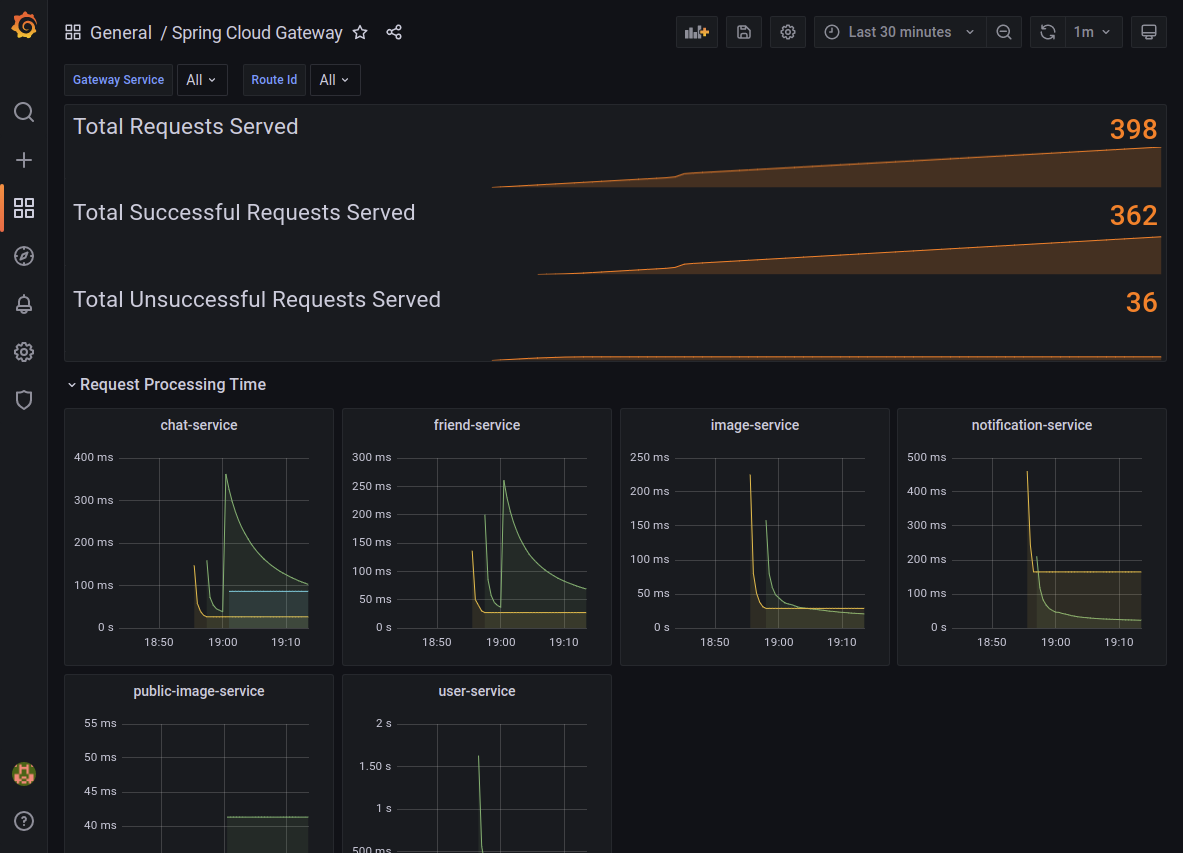Screen dimensions: 1183x853
Task: Click the yellow spike in notification-service graph
Action: (1028, 474)
